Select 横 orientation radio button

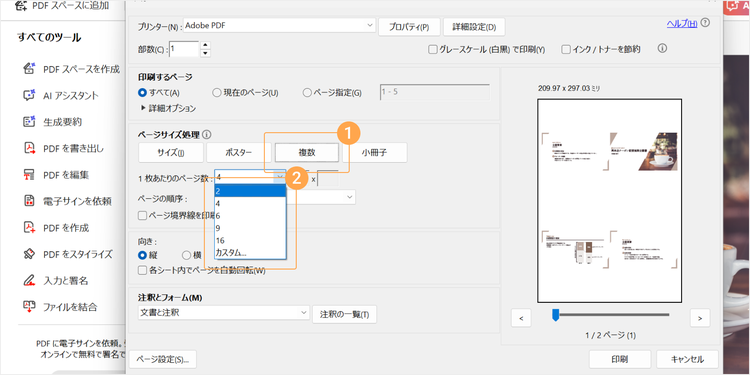(x=187, y=254)
